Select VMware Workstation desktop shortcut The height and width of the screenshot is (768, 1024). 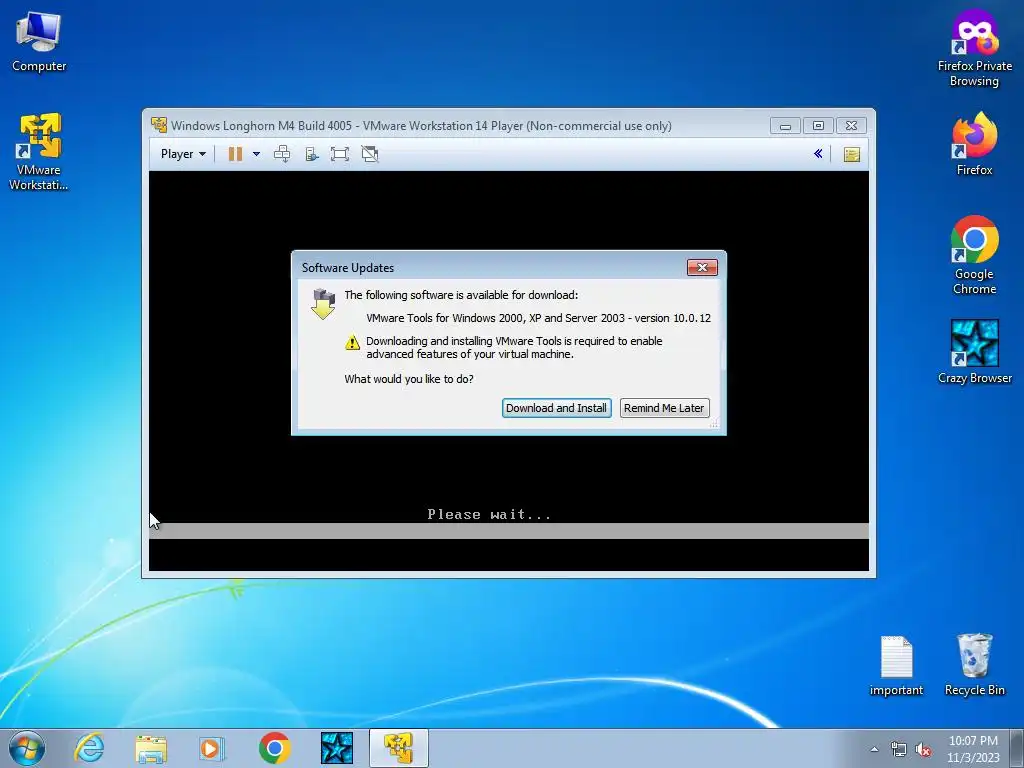point(39,152)
